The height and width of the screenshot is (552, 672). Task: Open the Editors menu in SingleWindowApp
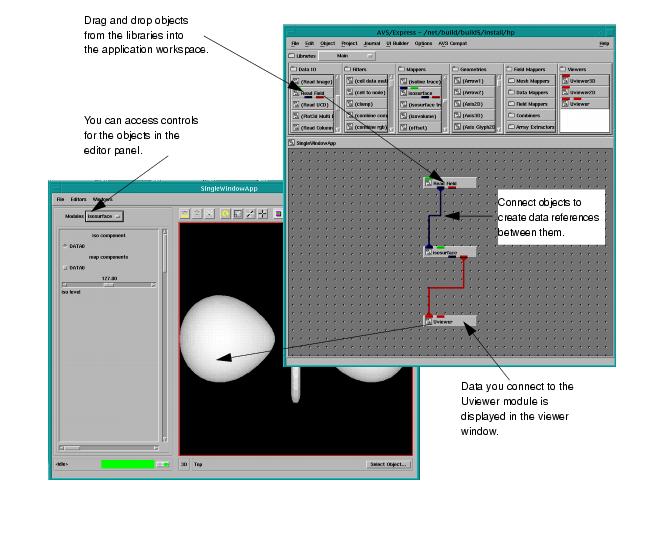click(78, 201)
